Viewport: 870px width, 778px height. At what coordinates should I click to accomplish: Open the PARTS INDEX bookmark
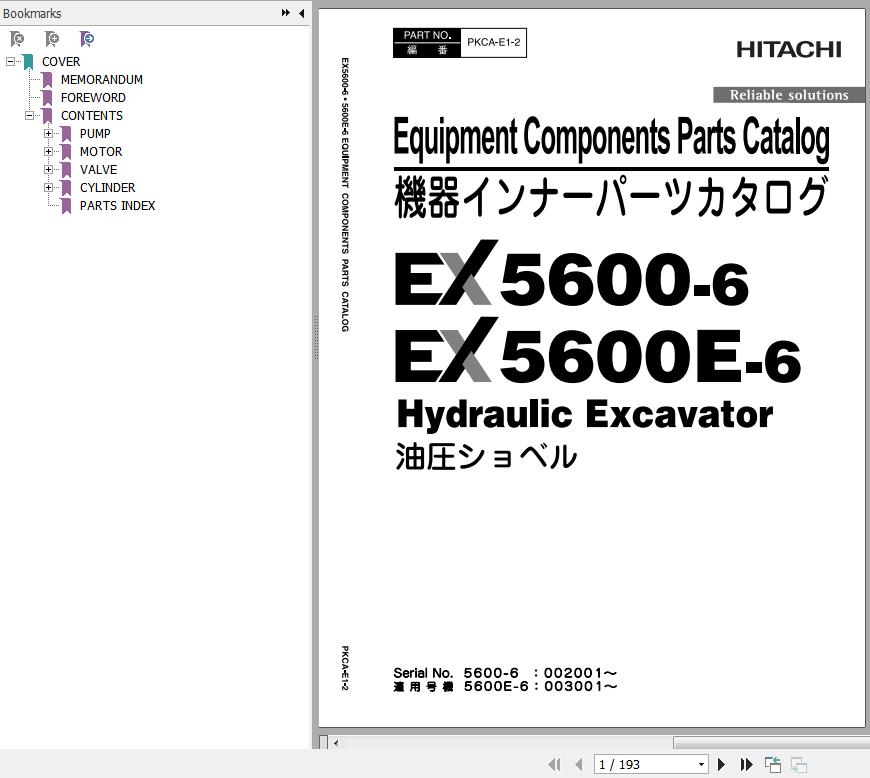point(118,205)
